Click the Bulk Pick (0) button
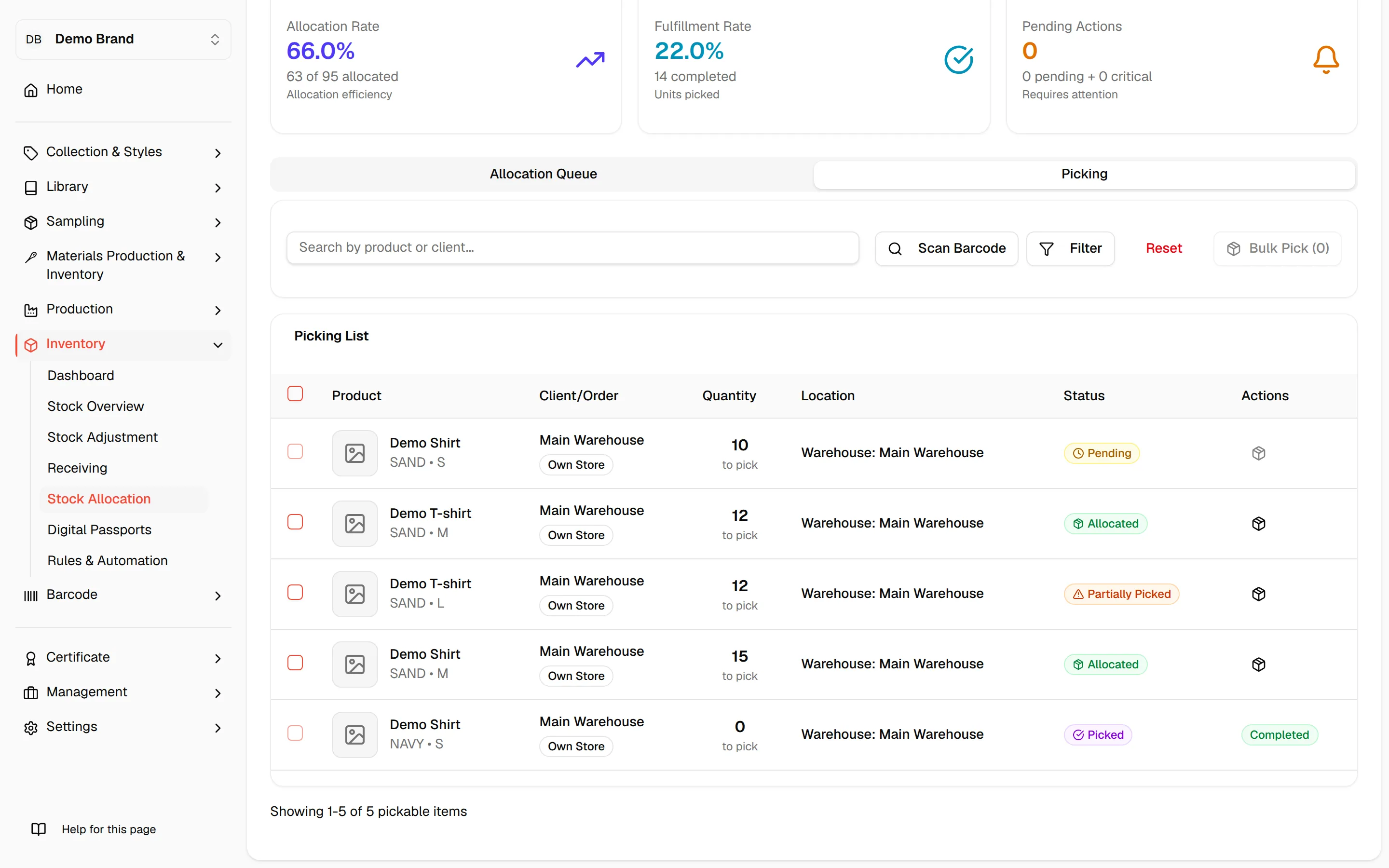Viewport: 1389px width, 868px height. pos(1277,248)
